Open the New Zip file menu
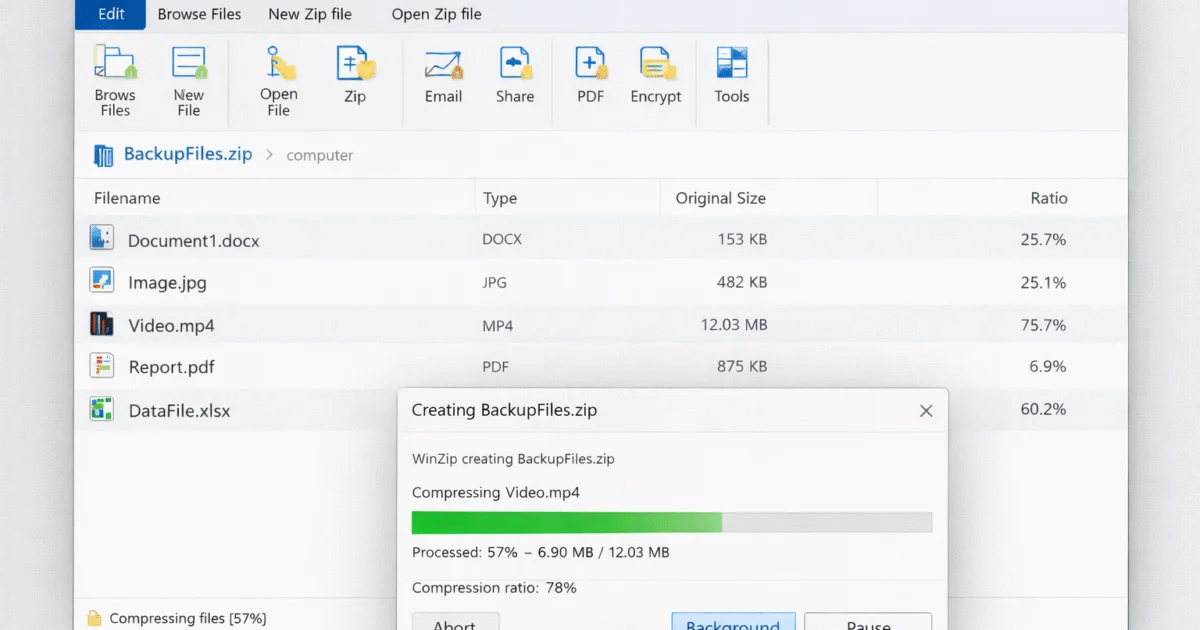Screen dimensions: 1200x630 coord(310,14)
